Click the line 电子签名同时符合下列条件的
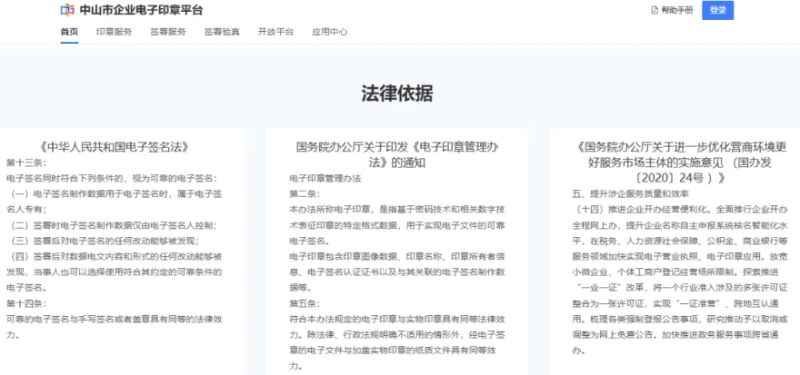This screenshot has width=800, height=375. 112,179
